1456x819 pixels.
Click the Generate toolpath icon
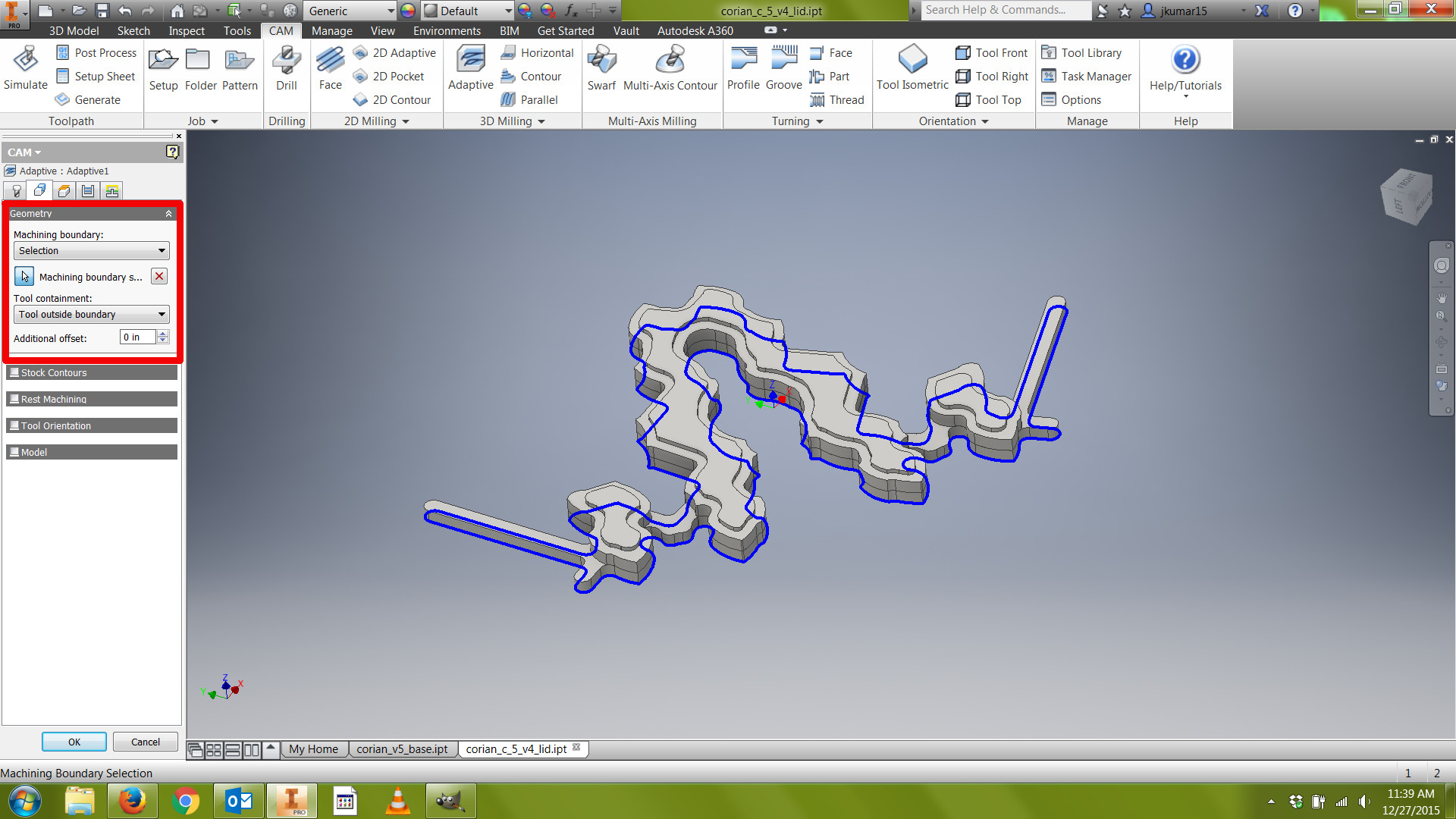[x=88, y=100]
